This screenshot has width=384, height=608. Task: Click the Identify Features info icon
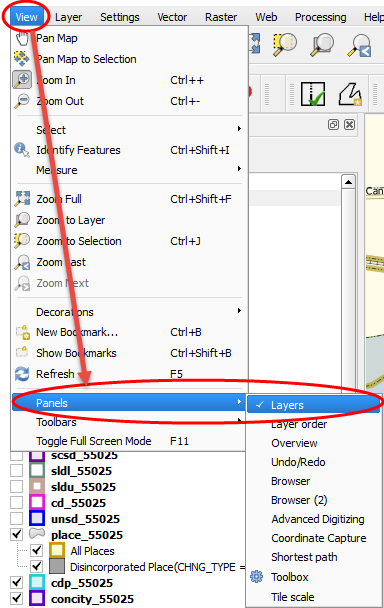(x=22, y=150)
